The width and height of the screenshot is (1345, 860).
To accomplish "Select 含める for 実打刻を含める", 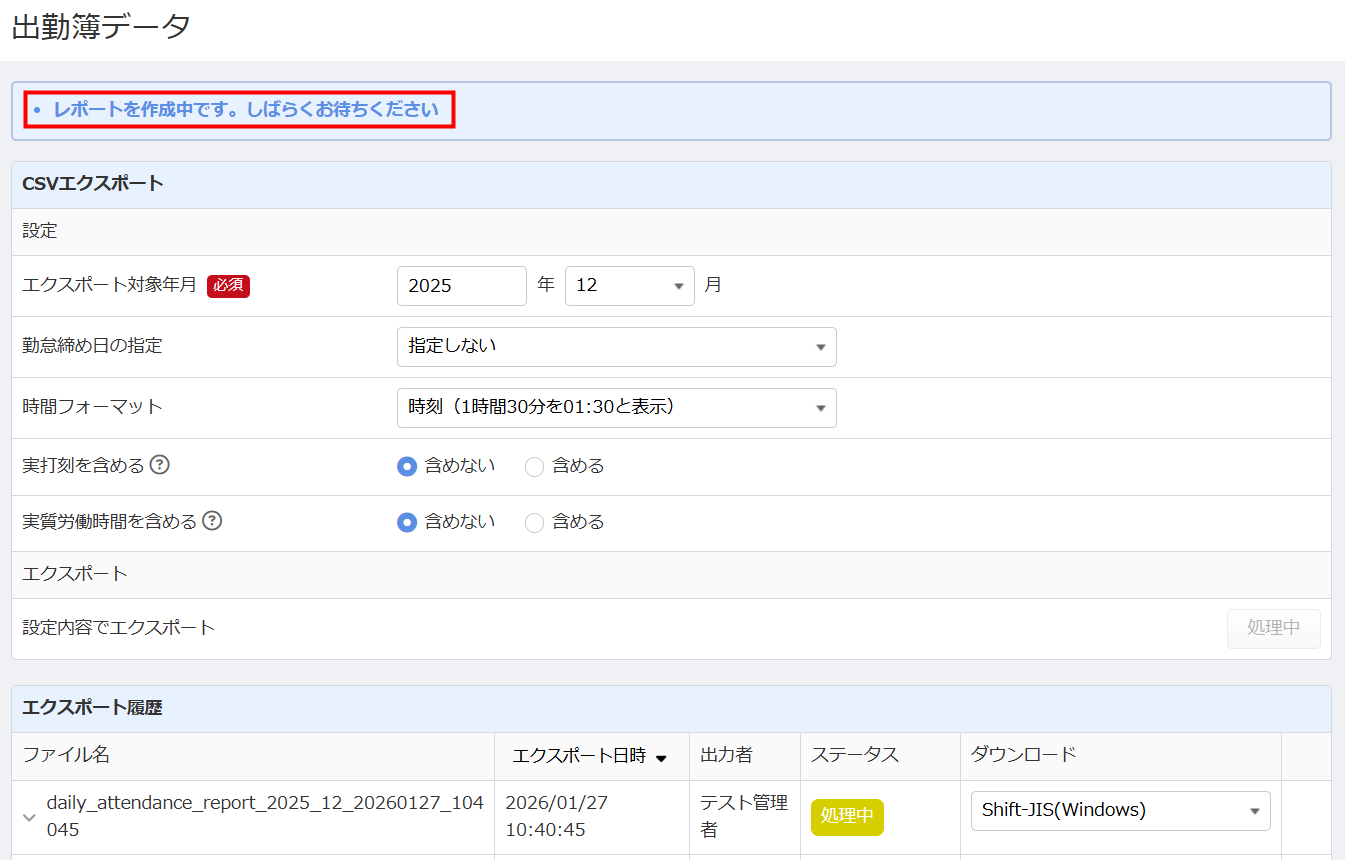I will pos(535,466).
